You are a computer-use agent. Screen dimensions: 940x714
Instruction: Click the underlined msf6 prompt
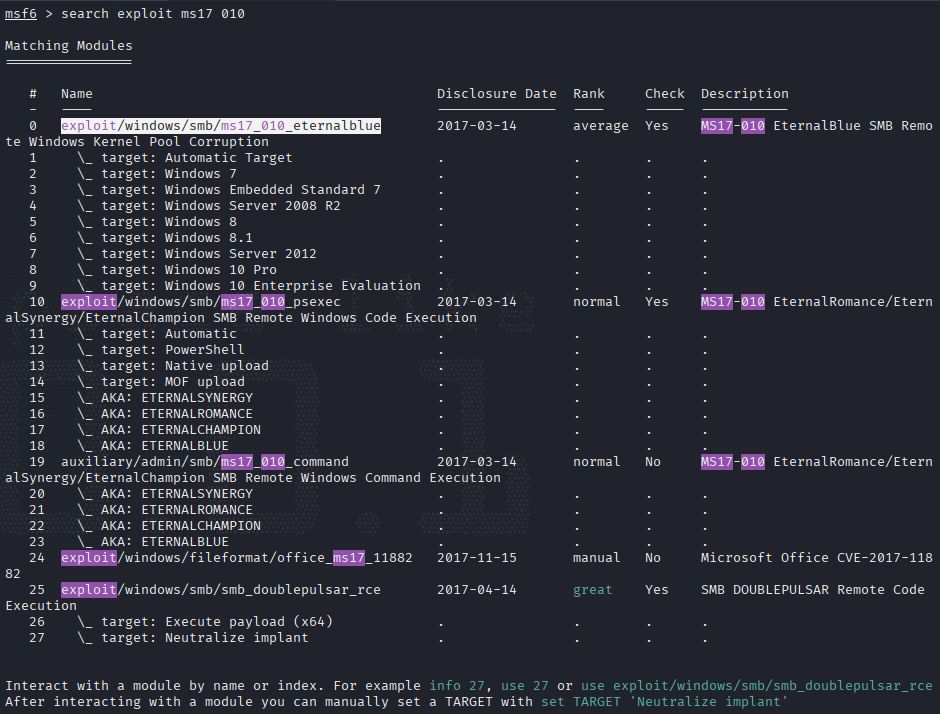[x=21, y=13]
